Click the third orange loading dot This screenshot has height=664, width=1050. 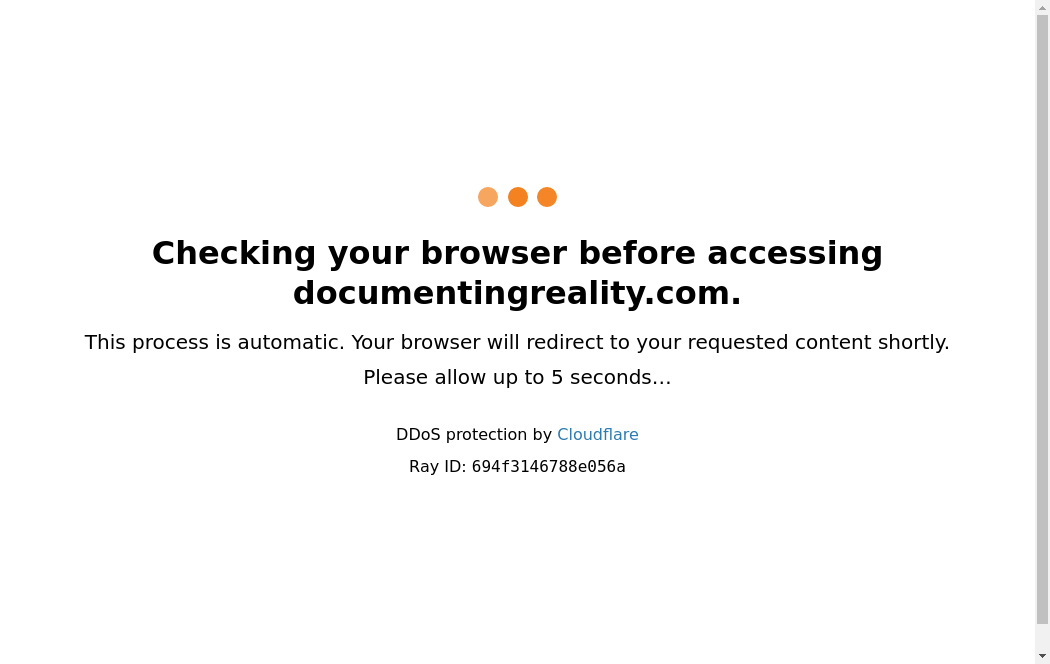547,197
